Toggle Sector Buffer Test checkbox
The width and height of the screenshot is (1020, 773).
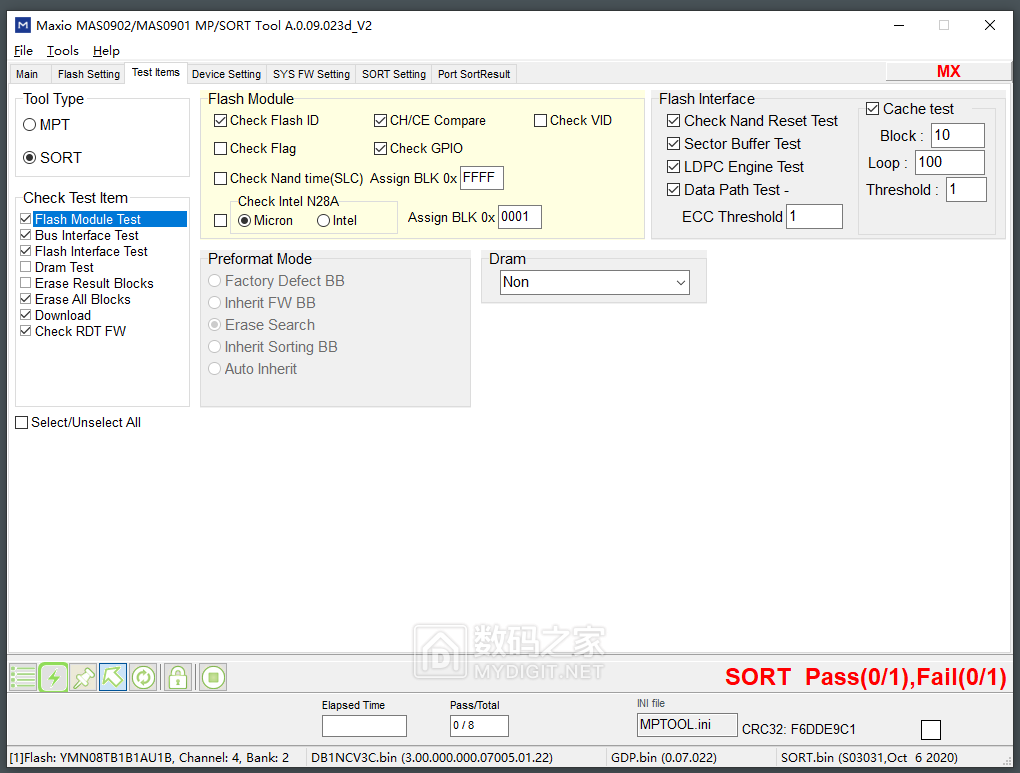pyautogui.click(x=674, y=144)
